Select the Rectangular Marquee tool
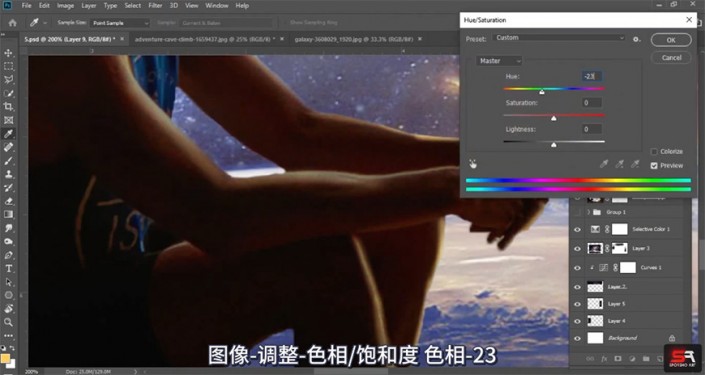Viewport: 705px width, 375px height. click(x=8, y=66)
